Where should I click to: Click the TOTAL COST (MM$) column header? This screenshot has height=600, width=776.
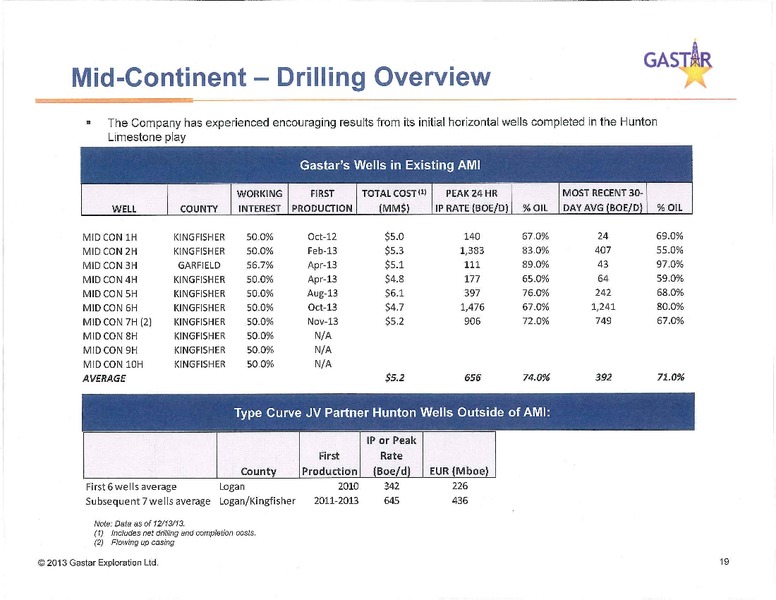[394, 200]
